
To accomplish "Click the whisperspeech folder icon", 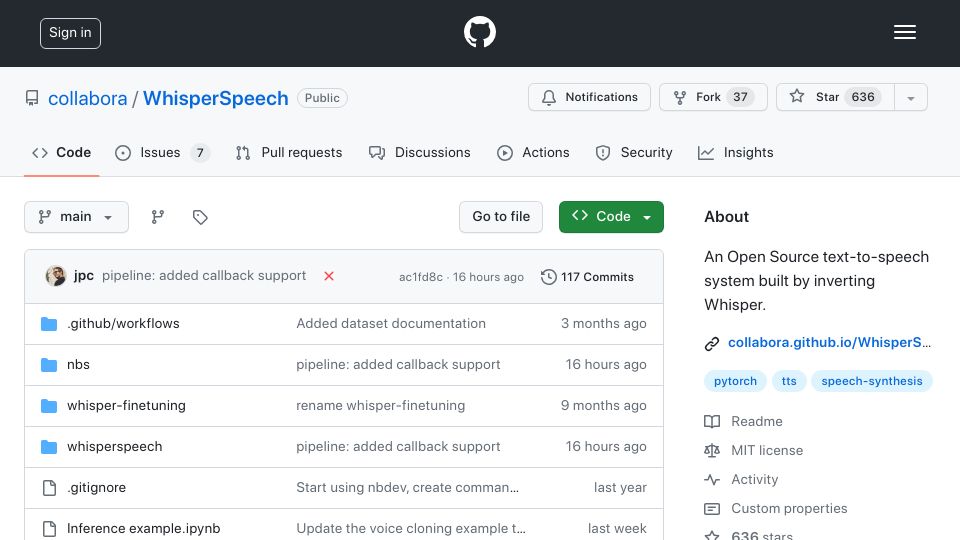I will click(x=49, y=447).
